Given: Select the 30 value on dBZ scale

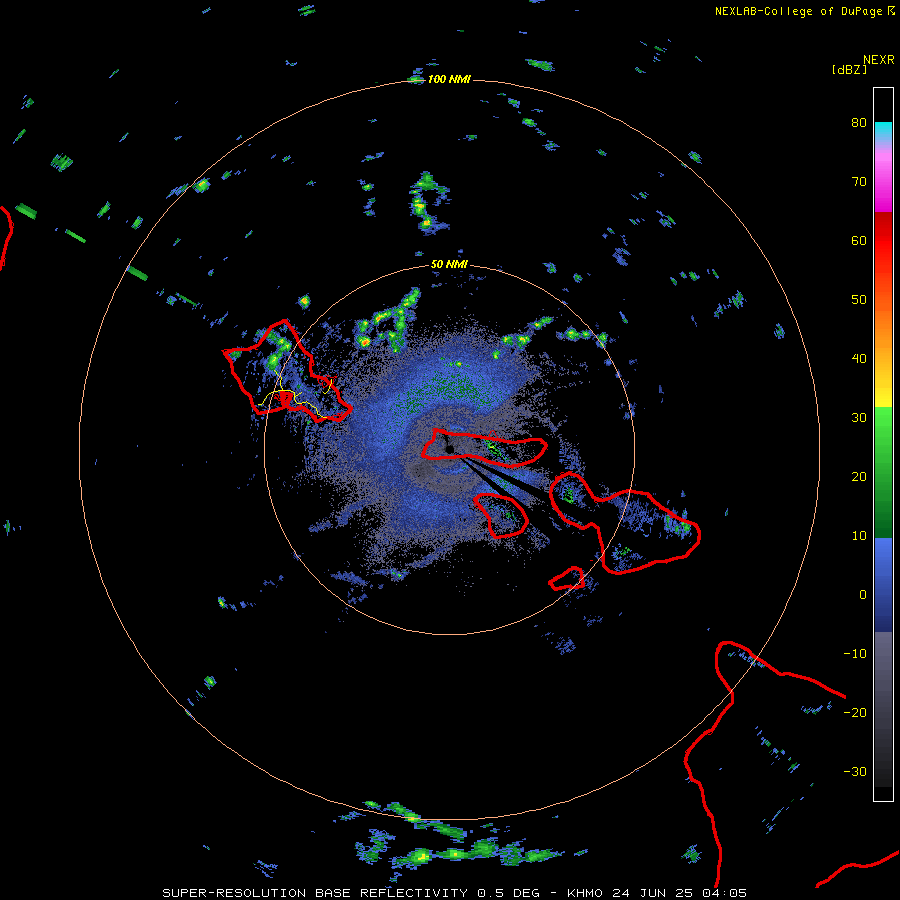Looking at the screenshot, I should tap(859, 417).
